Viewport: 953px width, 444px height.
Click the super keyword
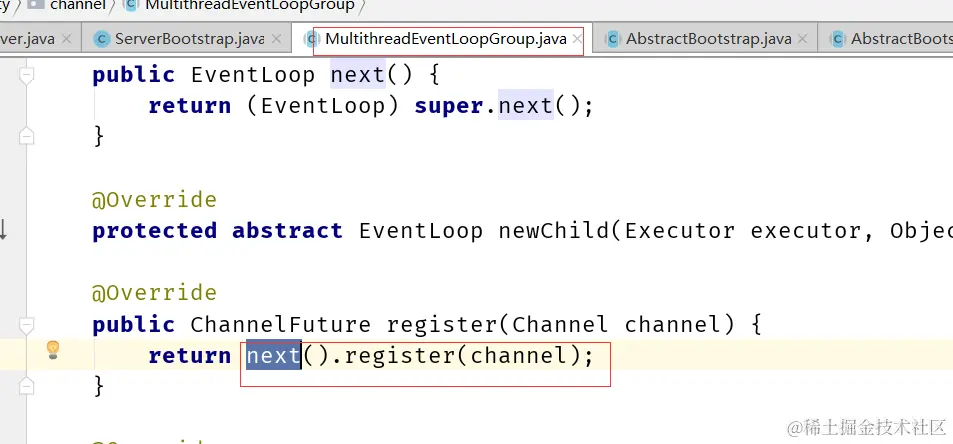coord(450,106)
